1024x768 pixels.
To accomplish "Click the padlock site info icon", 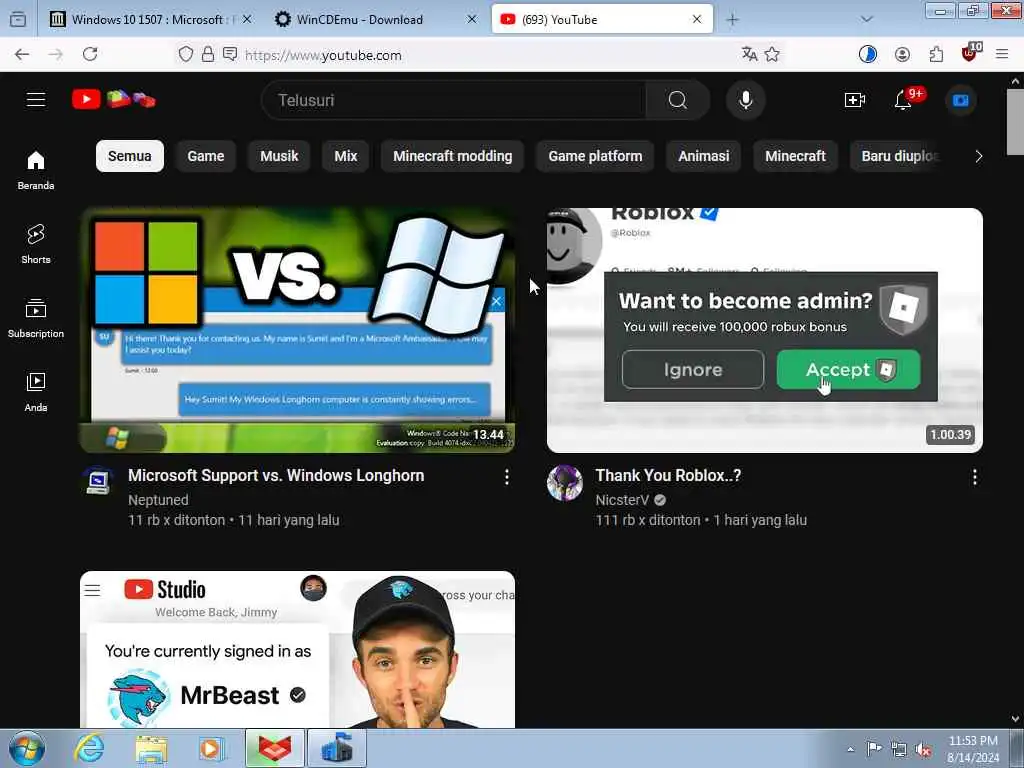I will coord(208,54).
